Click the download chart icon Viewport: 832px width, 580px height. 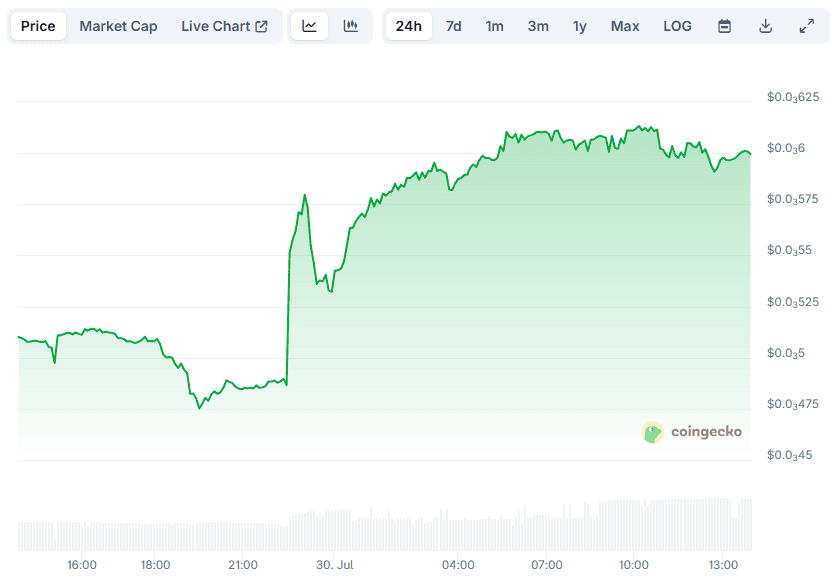coord(766,26)
